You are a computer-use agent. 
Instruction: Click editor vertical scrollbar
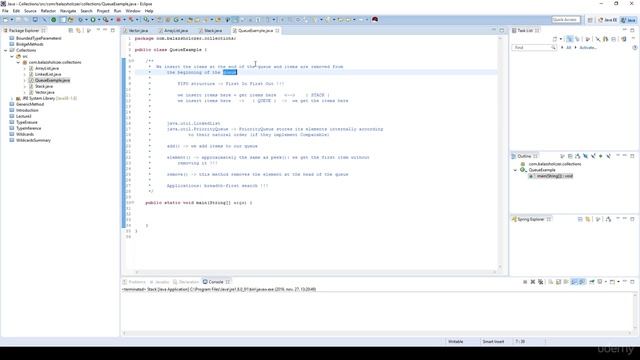[500, 153]
